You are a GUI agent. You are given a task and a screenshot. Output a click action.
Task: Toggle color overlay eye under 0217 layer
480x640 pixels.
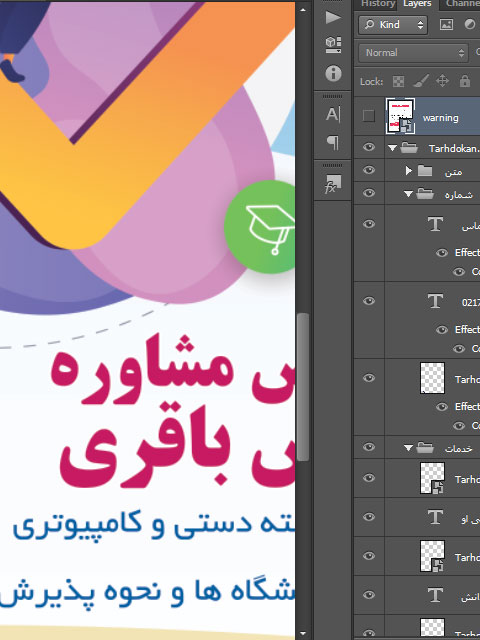click(459, 349)
